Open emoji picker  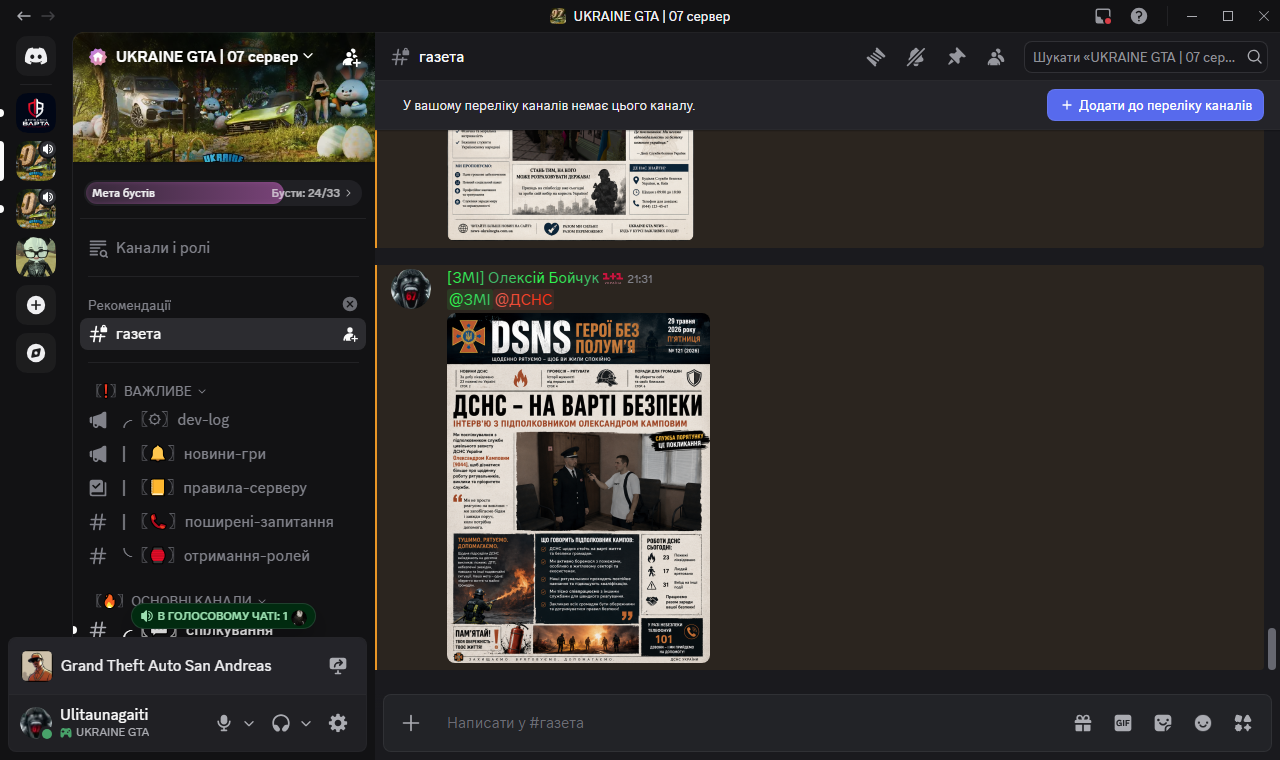(1203, 722)
